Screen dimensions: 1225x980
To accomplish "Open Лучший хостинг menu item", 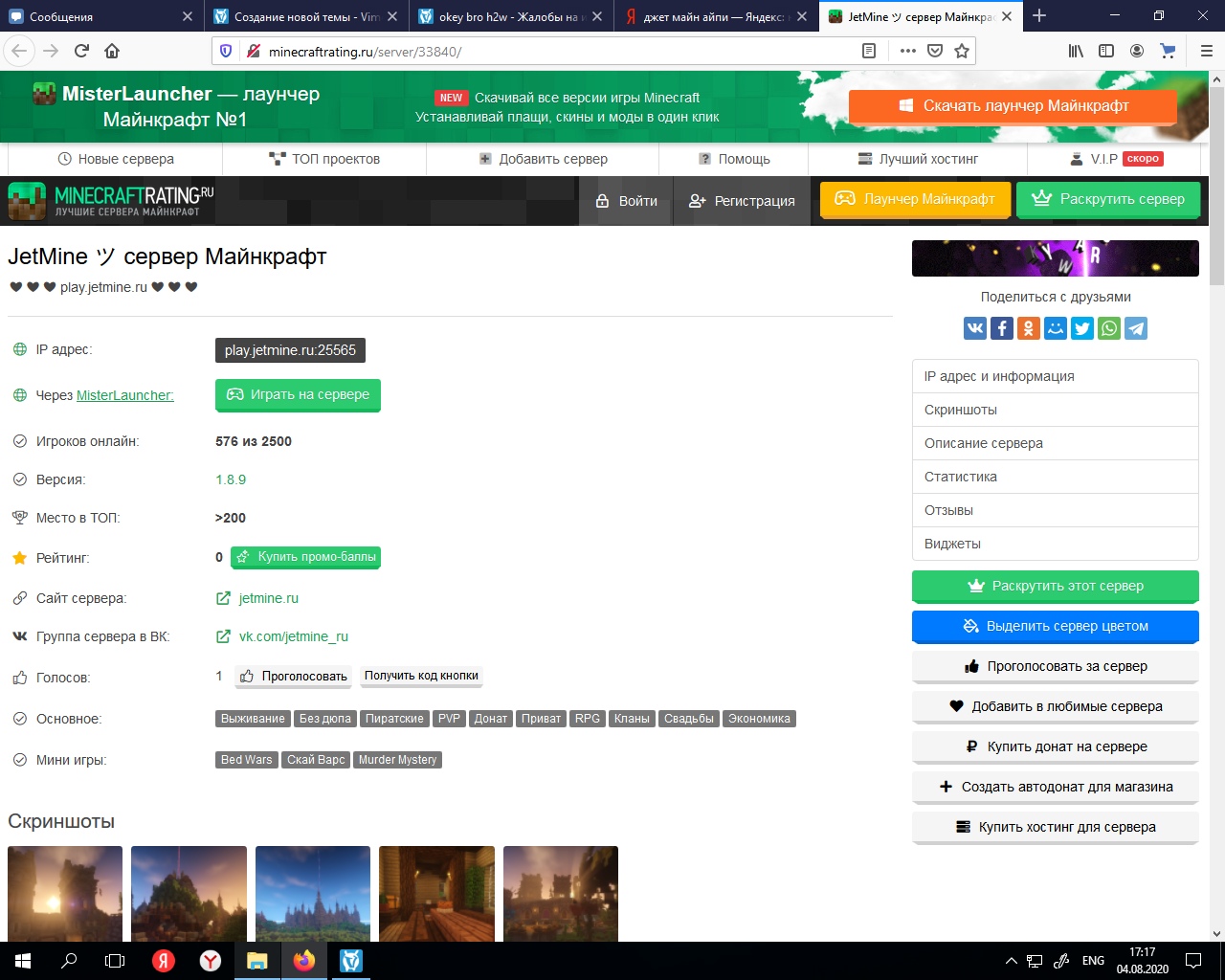I will [x=918, y=159].
